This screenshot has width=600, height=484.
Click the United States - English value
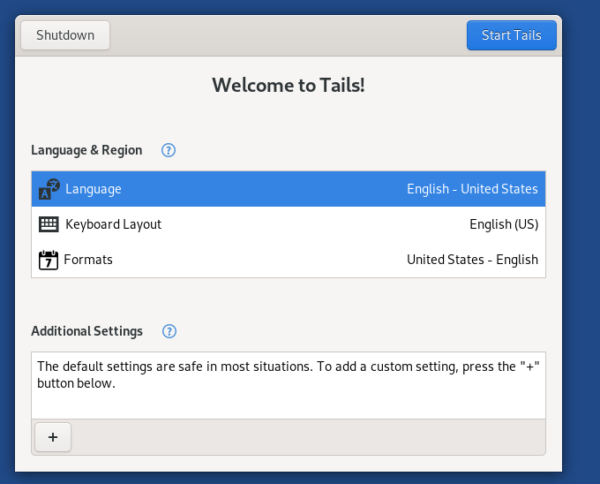point(472,259)
